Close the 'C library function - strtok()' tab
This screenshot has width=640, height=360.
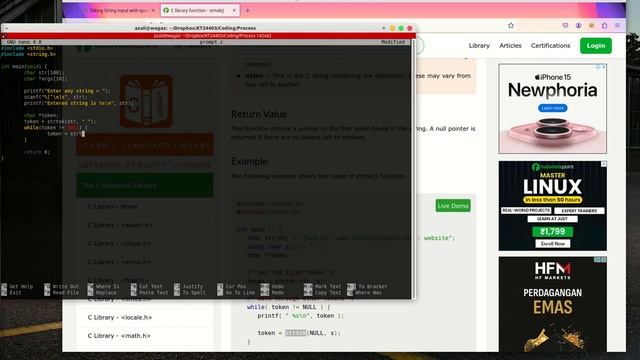click(x=234, y=10)
